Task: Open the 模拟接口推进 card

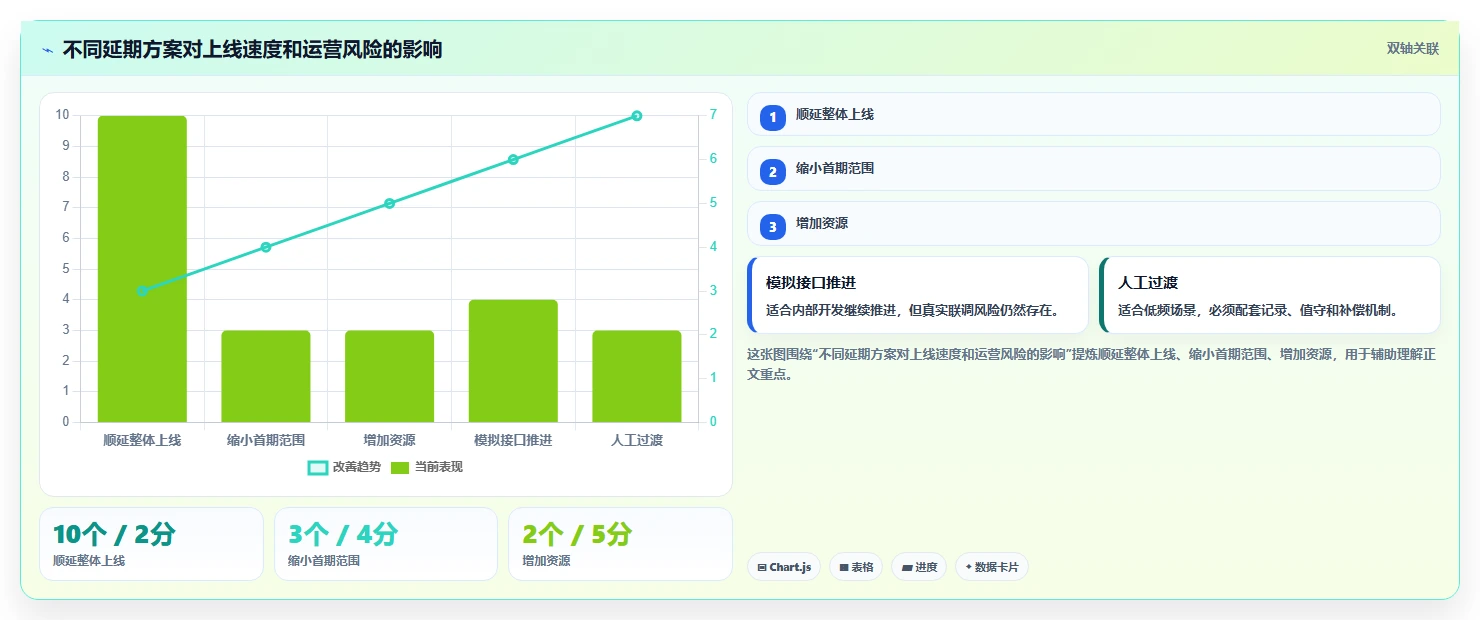Action: click(917, 295)
